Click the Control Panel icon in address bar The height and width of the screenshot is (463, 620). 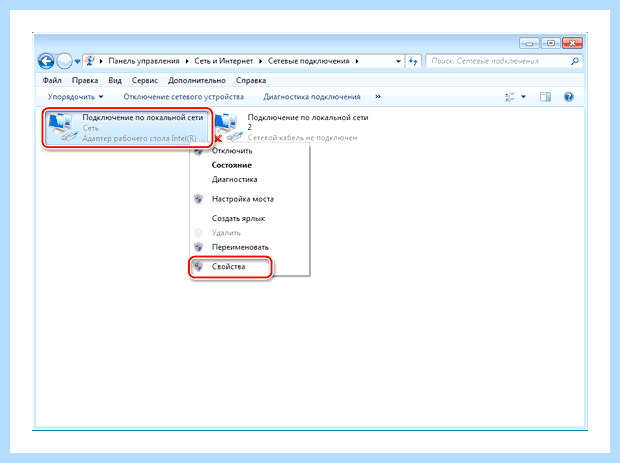(x=90, y=61)
